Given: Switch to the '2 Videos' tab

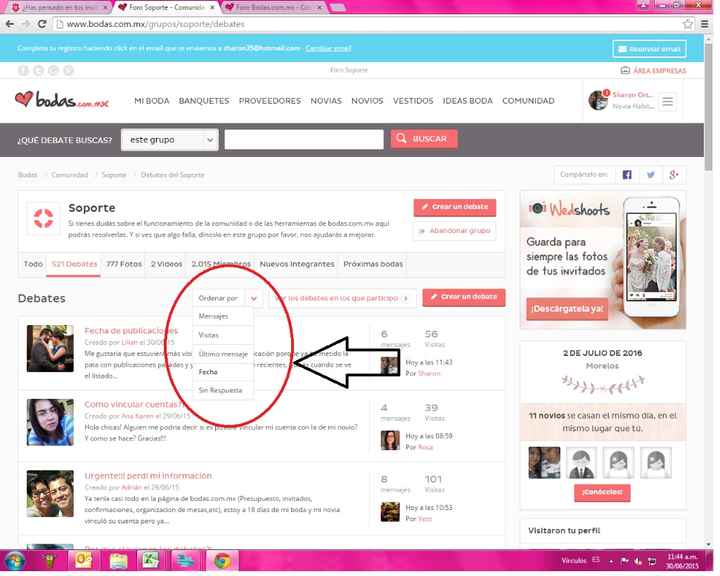Looking at the screenshot, I should 166,264.
